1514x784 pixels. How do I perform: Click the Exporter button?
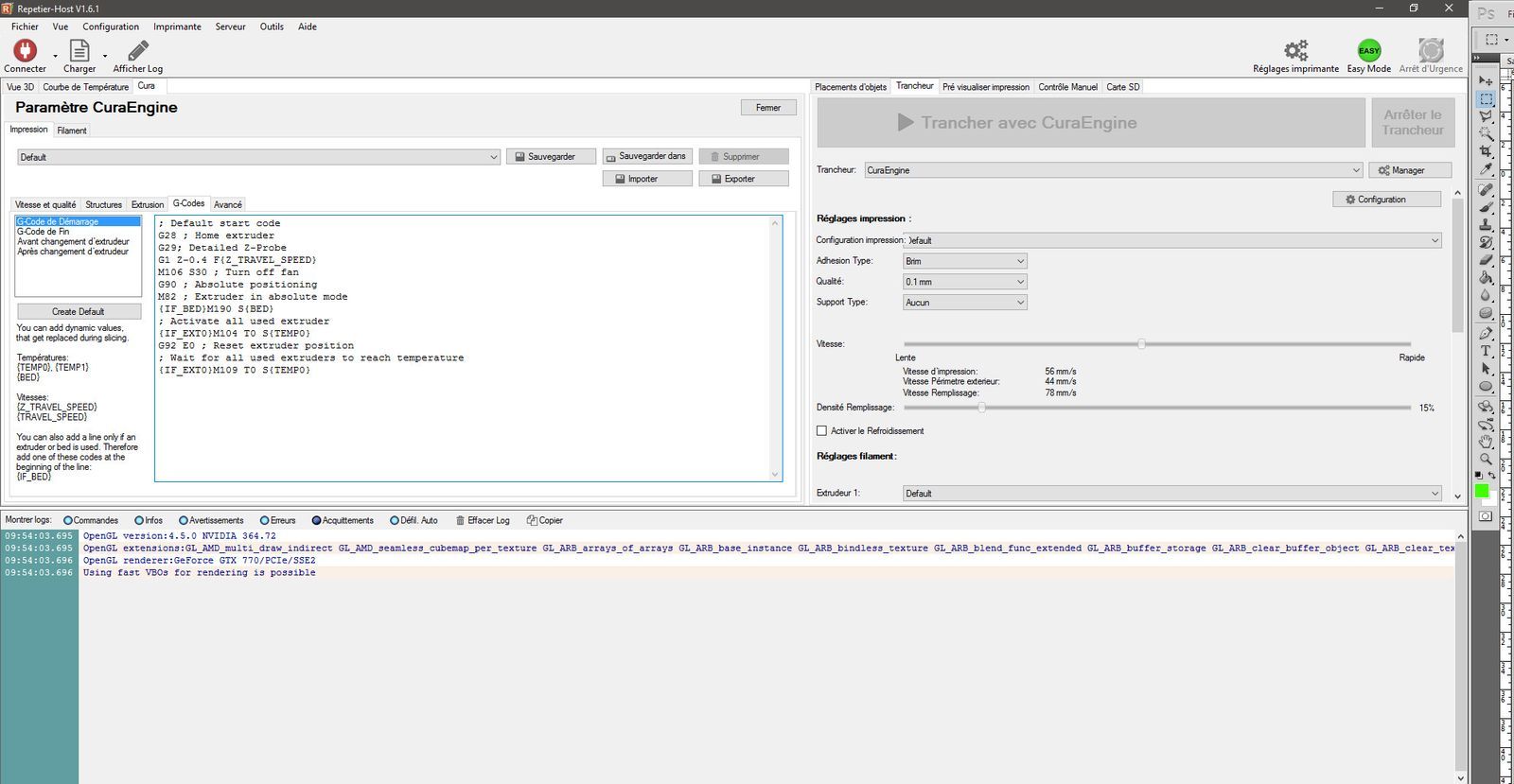coord(744,179)
